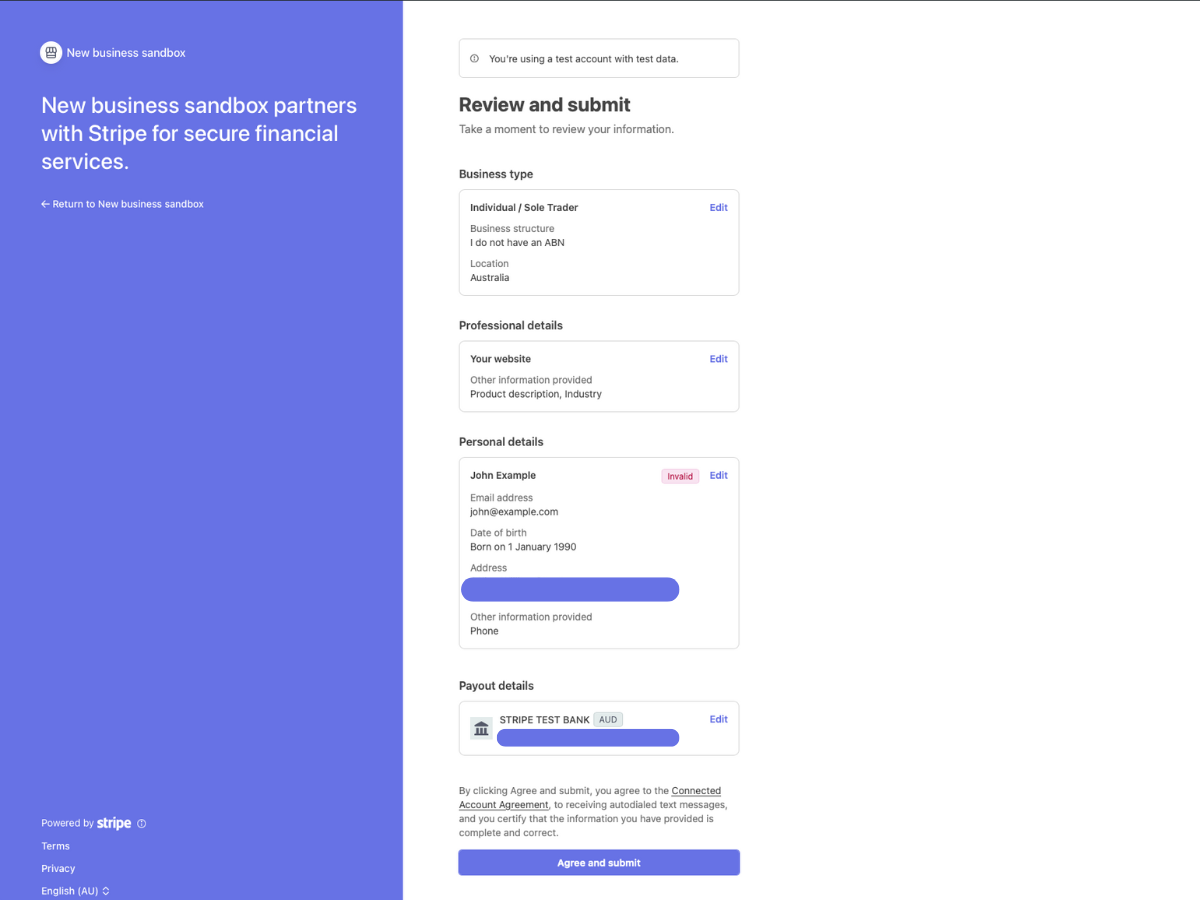The width and height of the screenshot is (1200, 900).
Task: Click the info icon beside the Stripe logo
Action: 141,823
